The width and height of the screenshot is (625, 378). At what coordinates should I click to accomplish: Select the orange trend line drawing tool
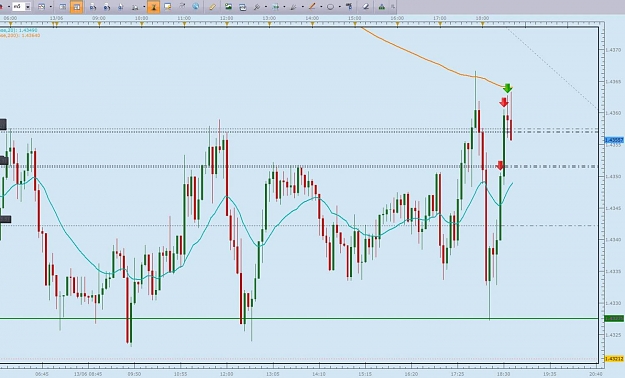[312, 6]
